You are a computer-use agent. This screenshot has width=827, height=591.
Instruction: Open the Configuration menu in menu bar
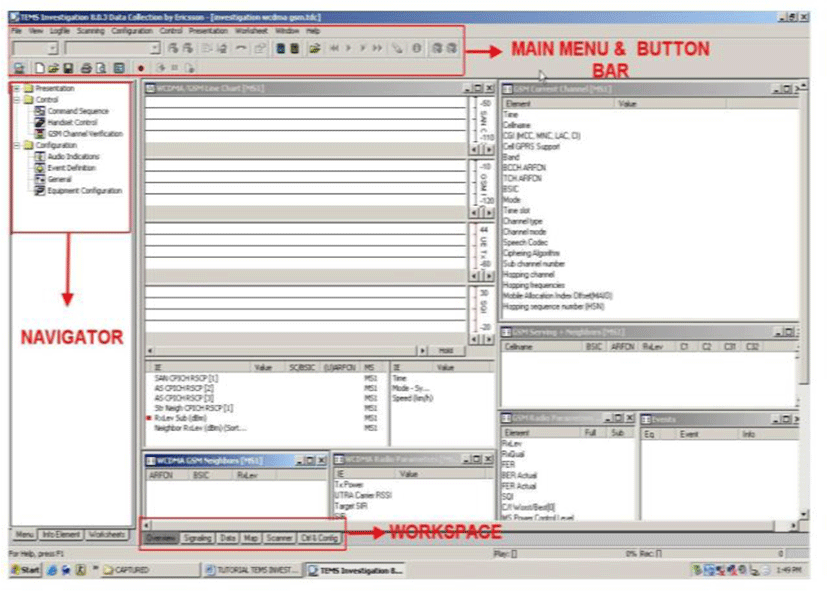point(132,31)
